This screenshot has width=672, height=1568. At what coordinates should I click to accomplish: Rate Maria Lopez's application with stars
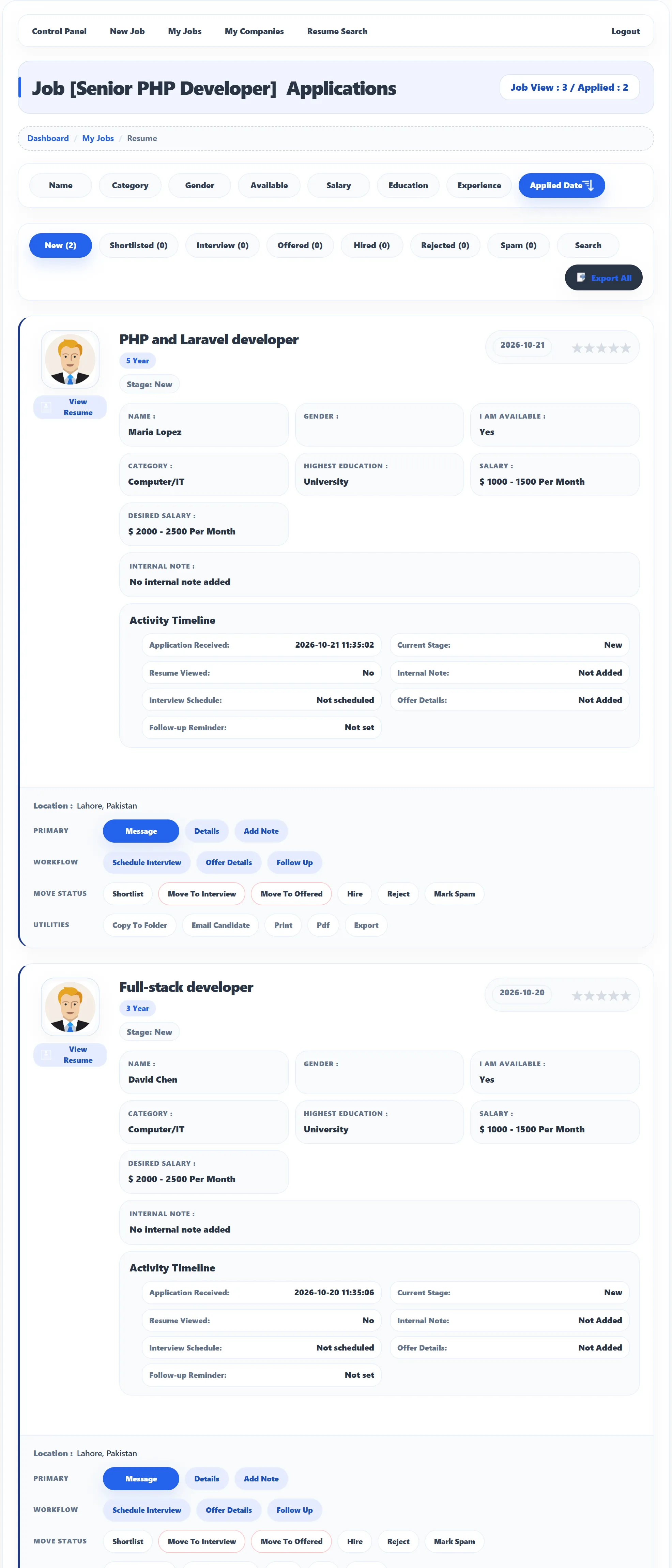pos(601,348)
